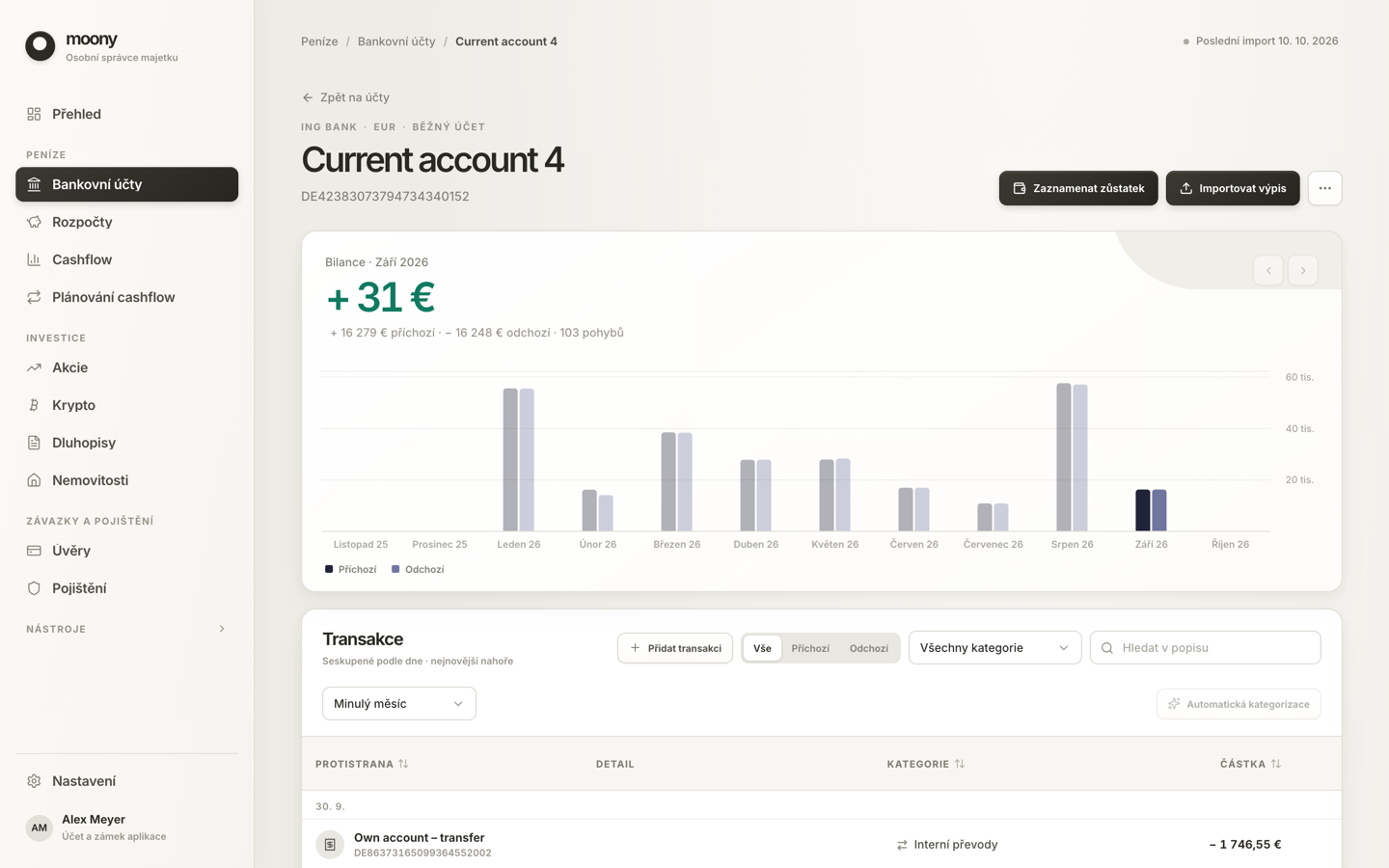Screen dimensions: 1389x868
Task: Click the Příchozí legend color swatch
Action: (x=329, y=569)
